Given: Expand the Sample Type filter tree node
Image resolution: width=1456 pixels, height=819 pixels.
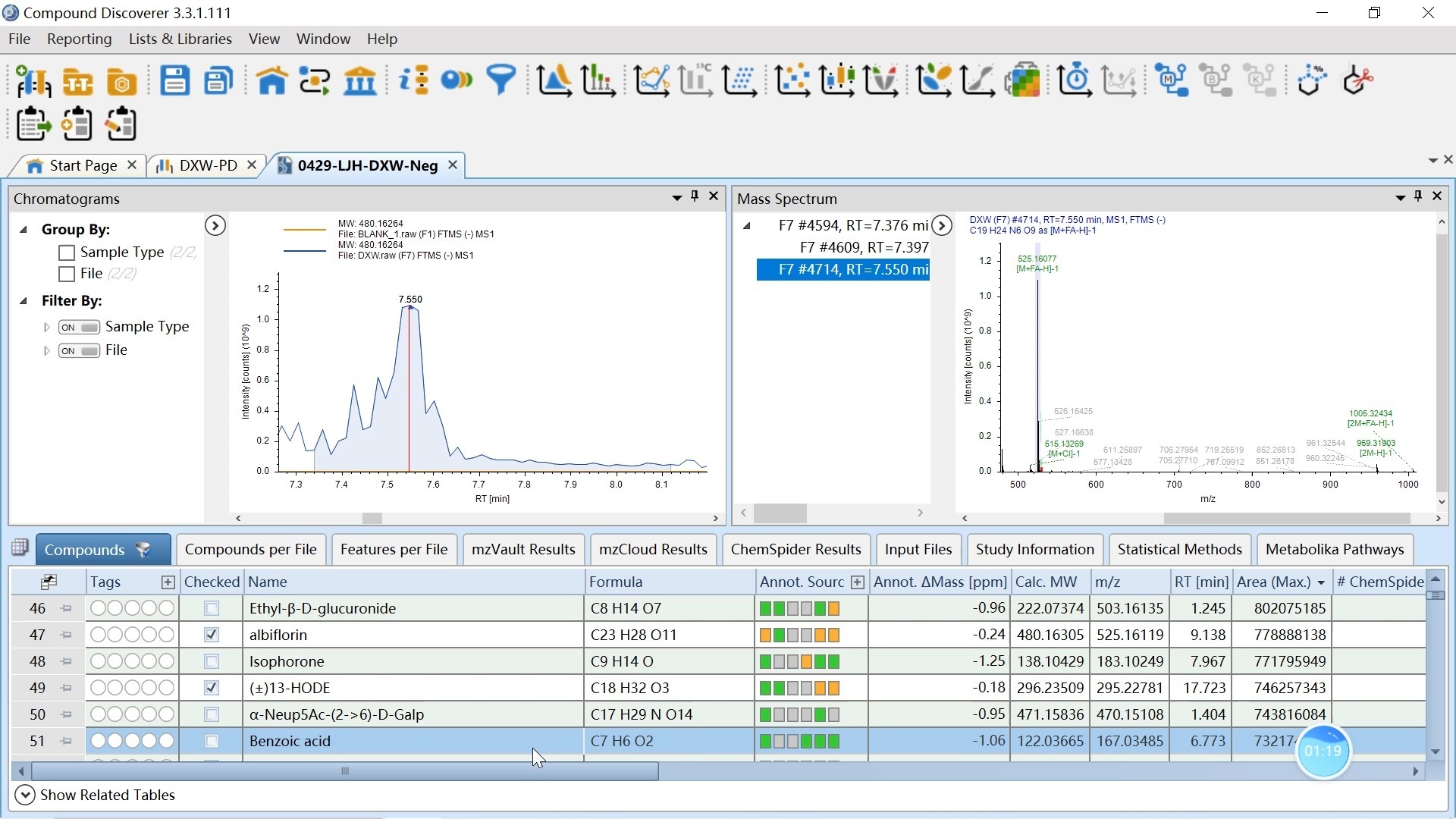Looking at the screenshot, I should tap(46, 327).
